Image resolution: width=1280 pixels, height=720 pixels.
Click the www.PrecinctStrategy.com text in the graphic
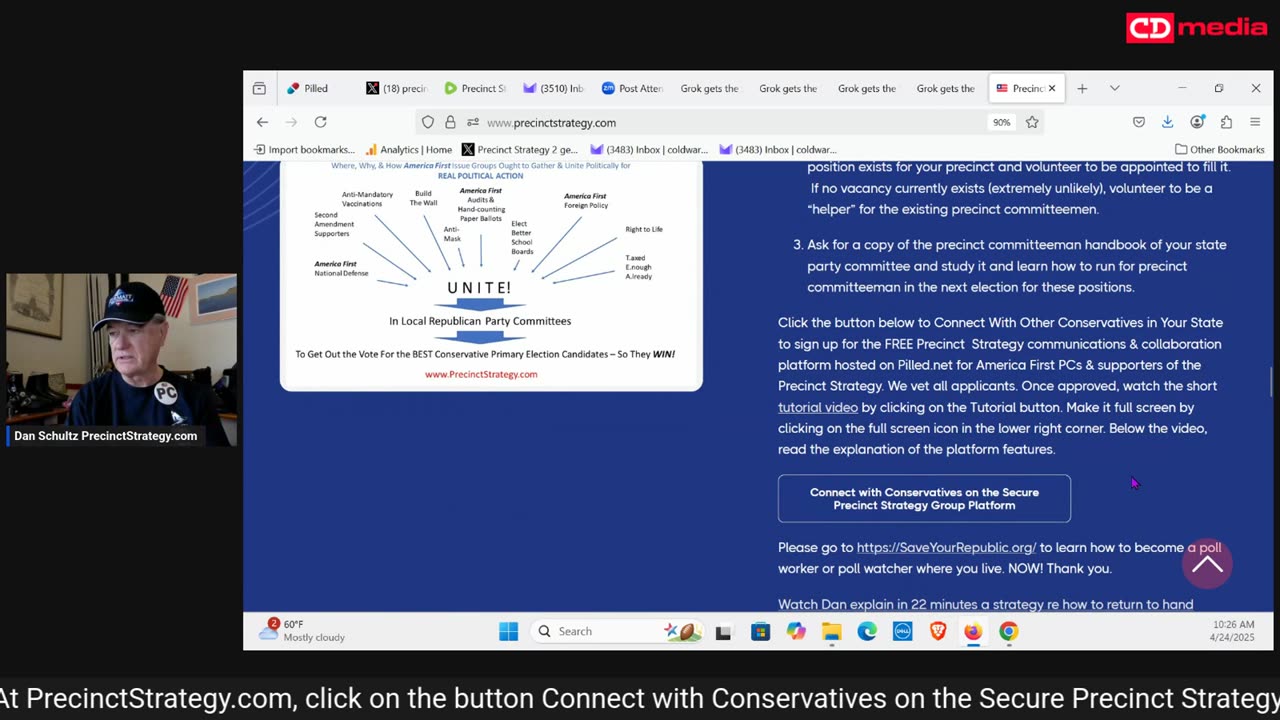click(x=481, y=374)
